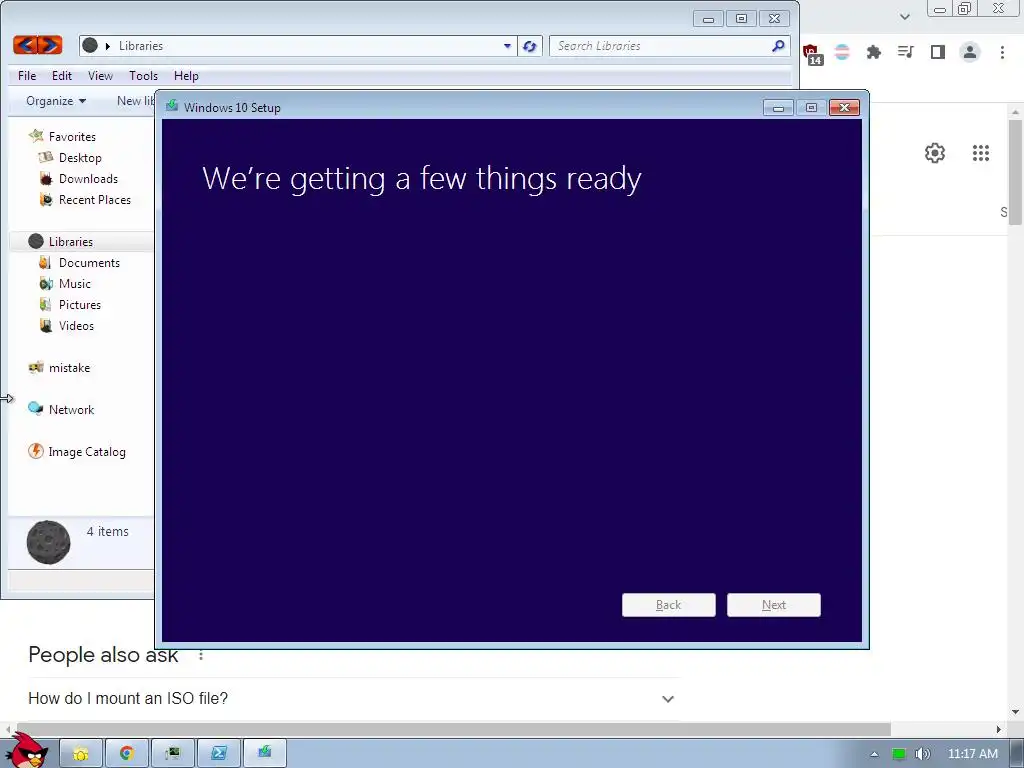Image resolution: width=1024 pixels, height=768 pixels.
Task: Switch to Chrome from the taskbar
Action: point(127,754)
